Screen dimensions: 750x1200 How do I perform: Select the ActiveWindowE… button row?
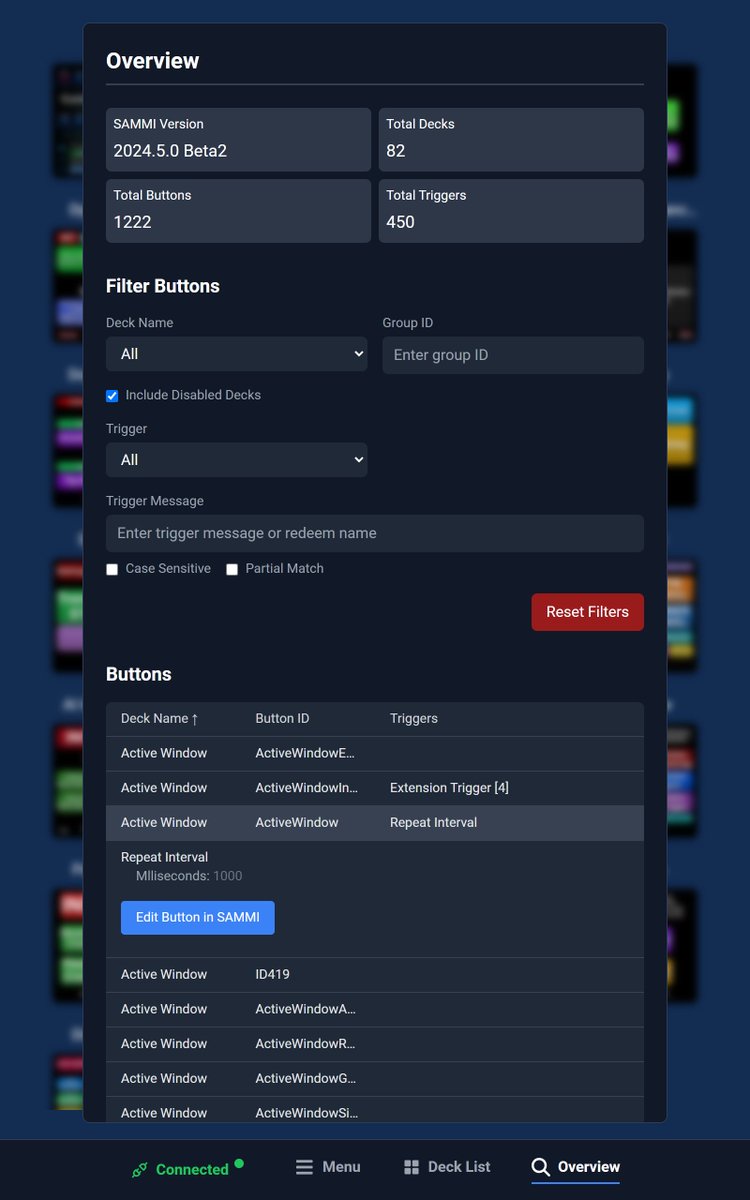[375, 754]
